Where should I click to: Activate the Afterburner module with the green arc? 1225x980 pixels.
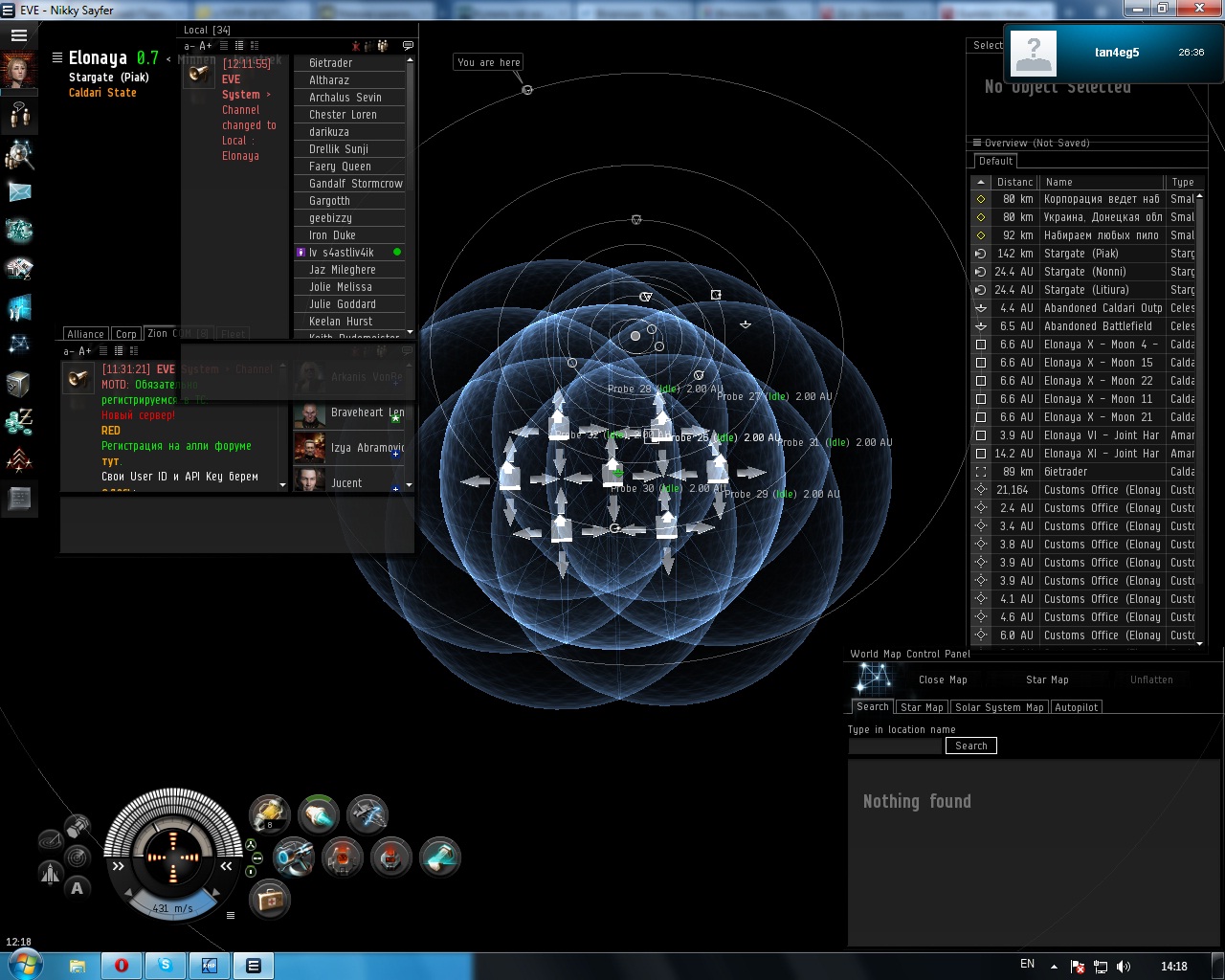(319, 814)
